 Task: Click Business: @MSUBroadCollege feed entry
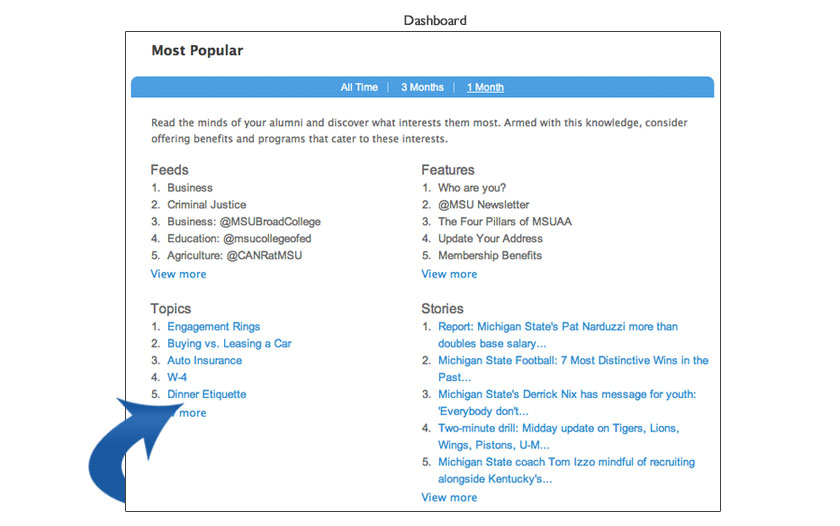click(244, 221)
